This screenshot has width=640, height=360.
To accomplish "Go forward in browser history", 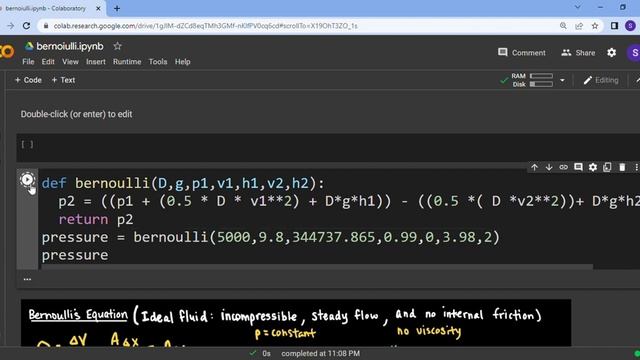I will (x=11, y=26).
